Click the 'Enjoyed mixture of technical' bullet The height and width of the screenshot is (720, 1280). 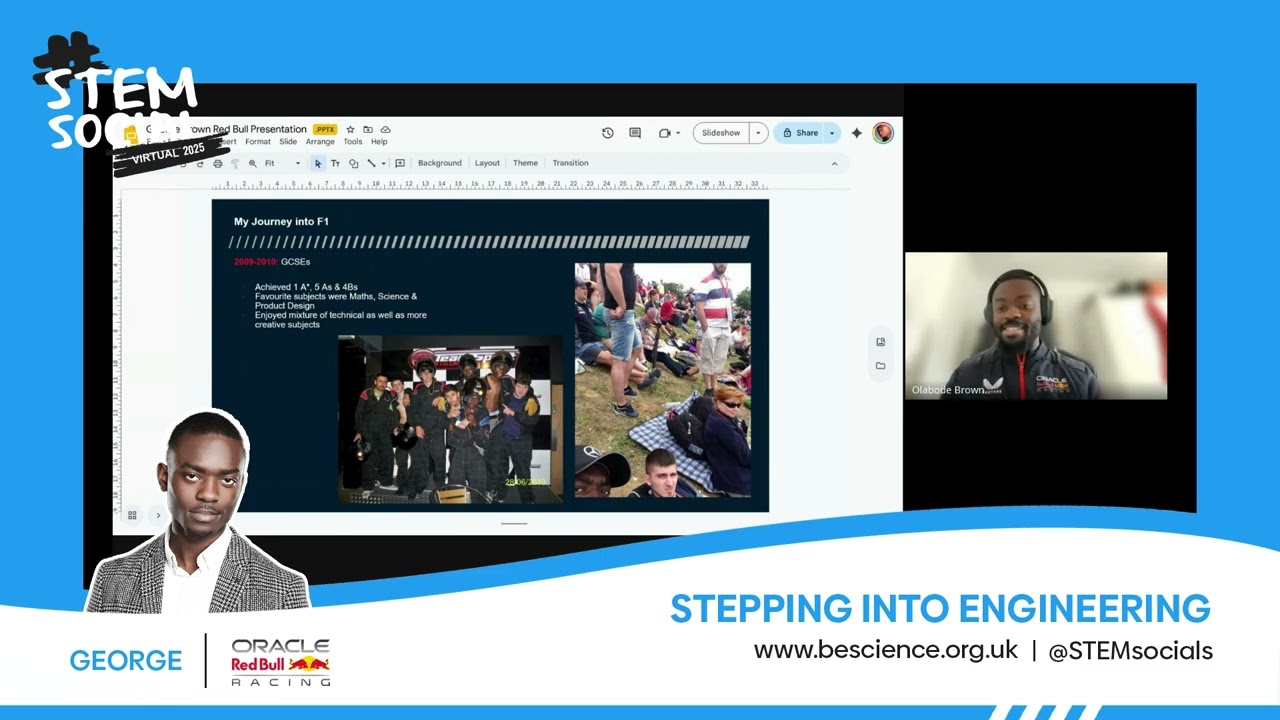tap(340, 320)
